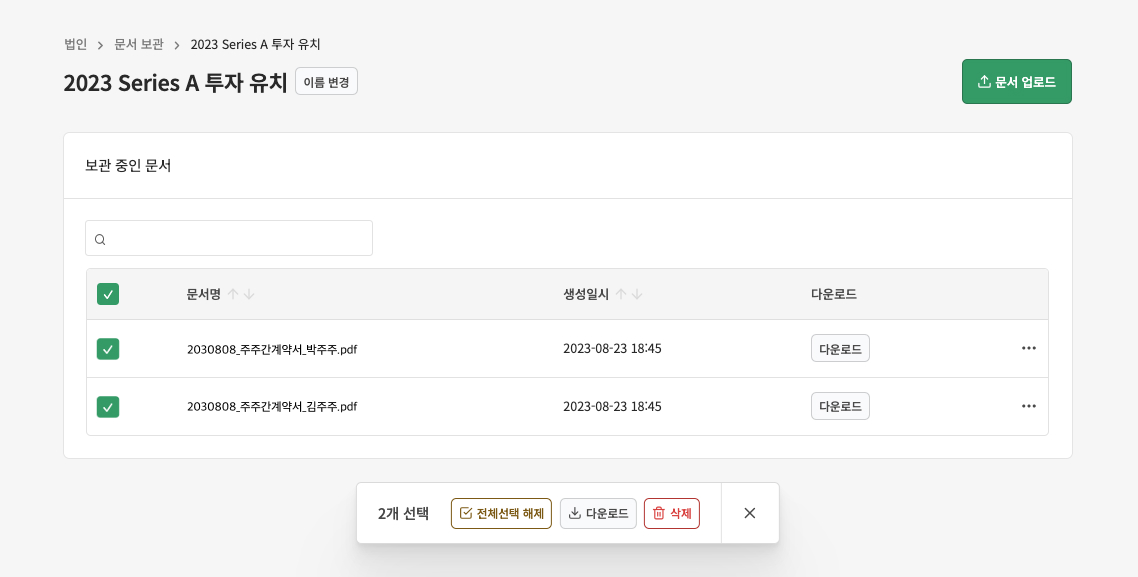Click the 이름 변경 button beside the title
Viewport: 1138px width, 577px height.
point(326,83)
